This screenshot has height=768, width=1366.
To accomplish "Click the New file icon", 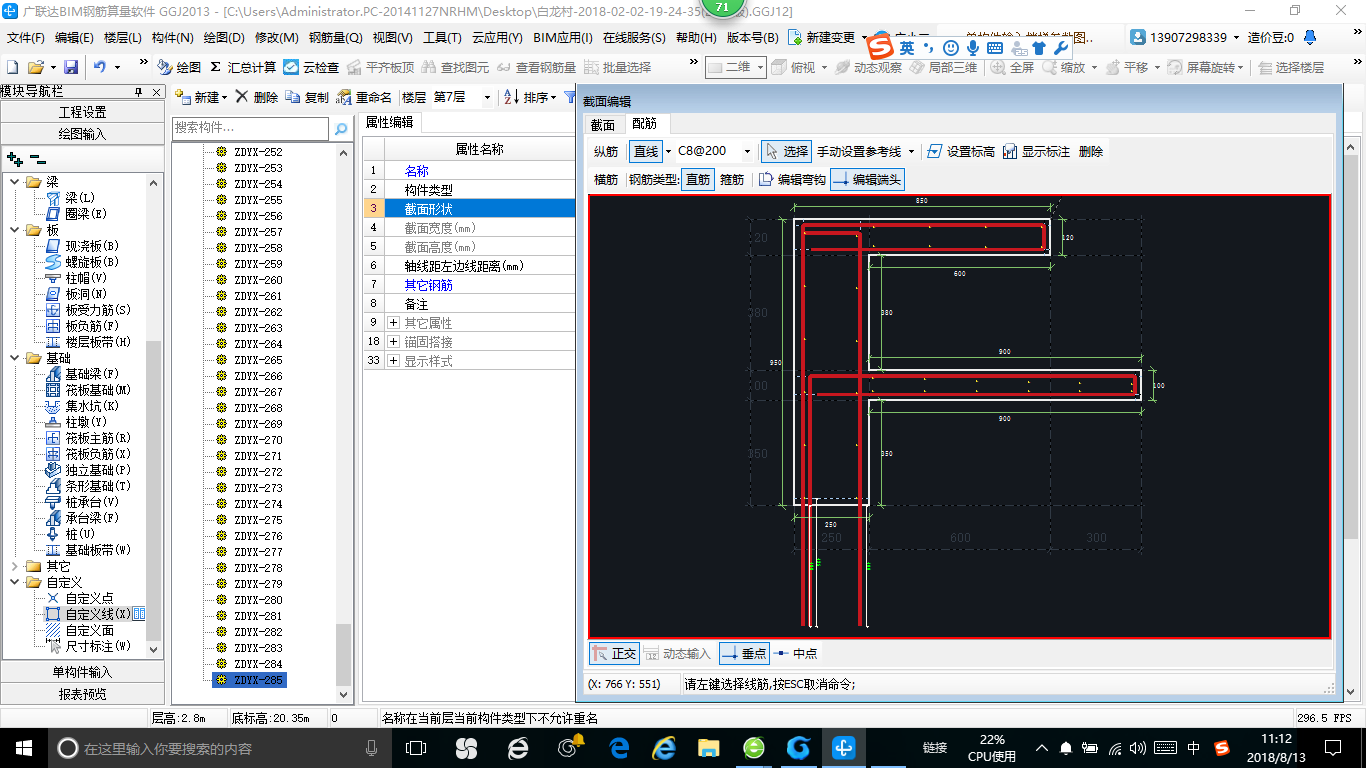I will [x=12, y=67].
